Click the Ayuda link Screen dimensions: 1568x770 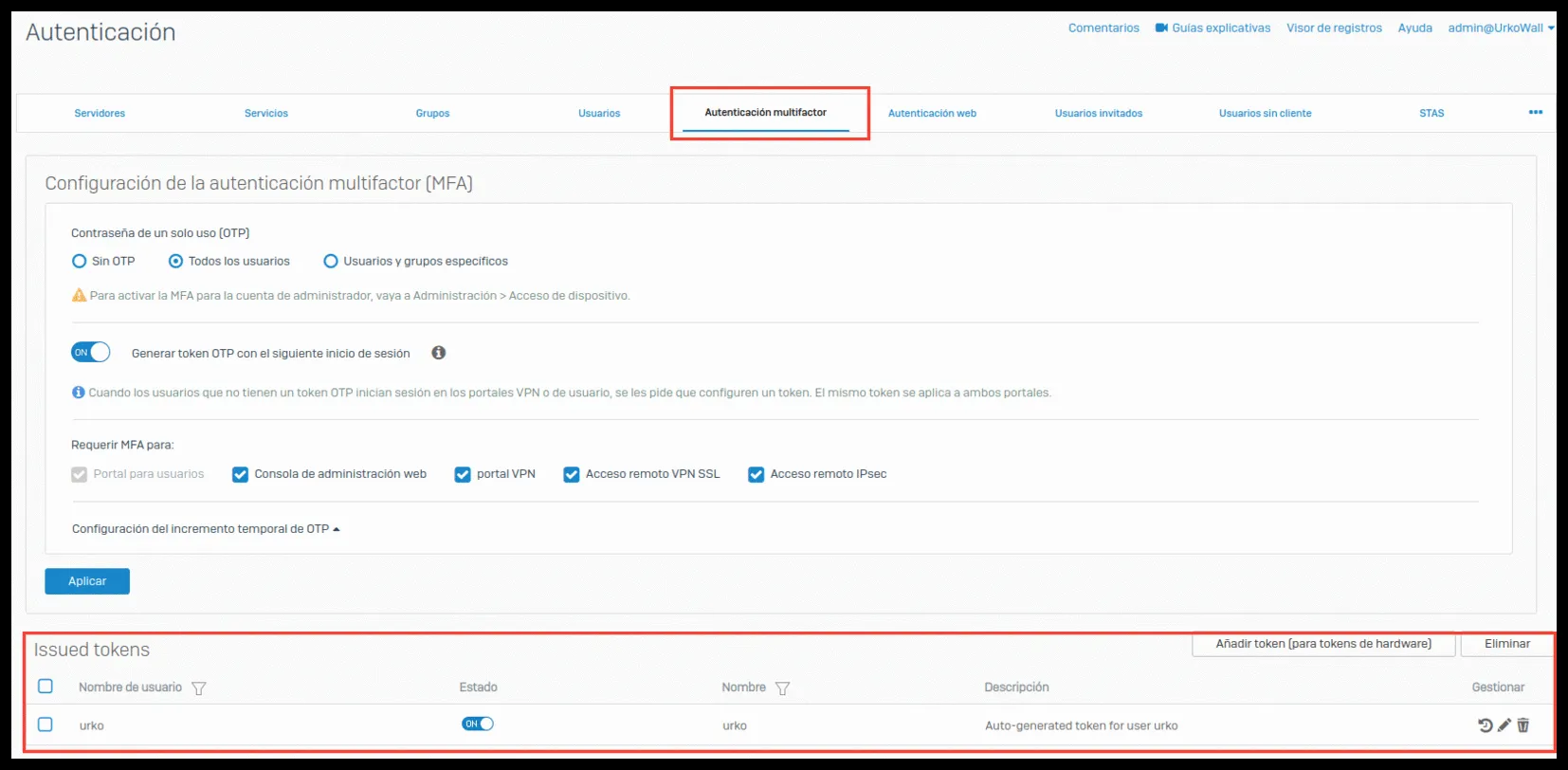(1414, 27)
